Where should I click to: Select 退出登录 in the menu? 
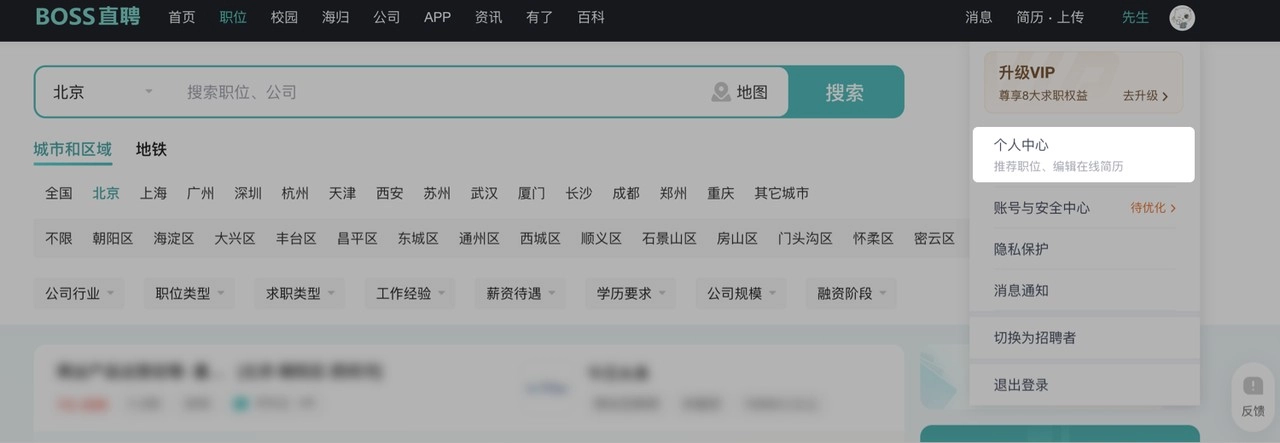click(1021, 385)
